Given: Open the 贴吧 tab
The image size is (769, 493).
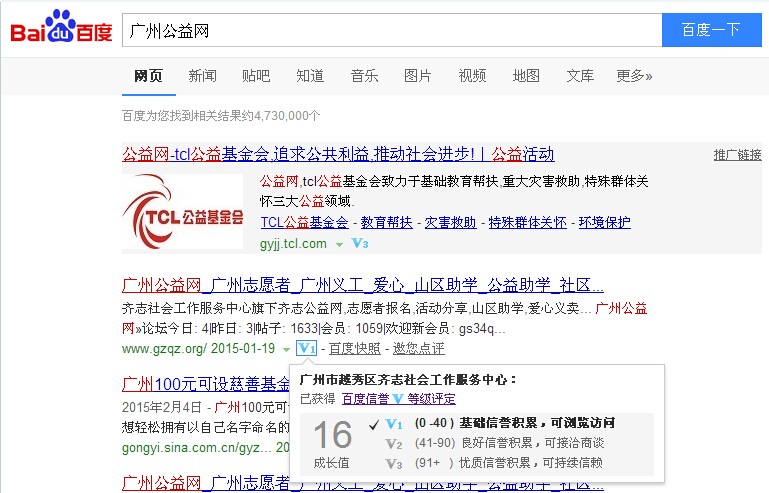Looking at the screenshot, I should point(256,76).
